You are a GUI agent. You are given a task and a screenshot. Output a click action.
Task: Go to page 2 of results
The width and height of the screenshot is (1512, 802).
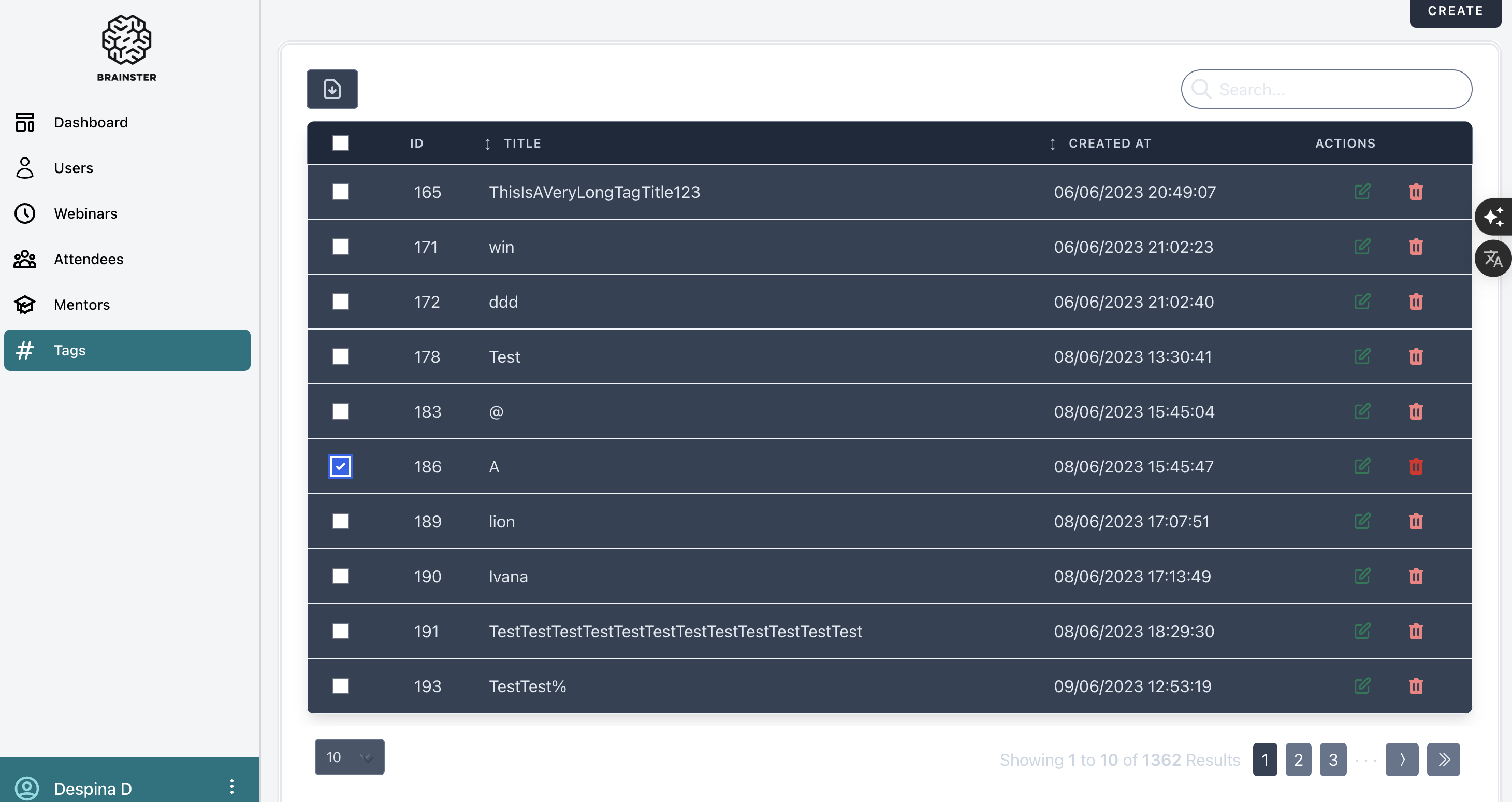point(1298,759)
